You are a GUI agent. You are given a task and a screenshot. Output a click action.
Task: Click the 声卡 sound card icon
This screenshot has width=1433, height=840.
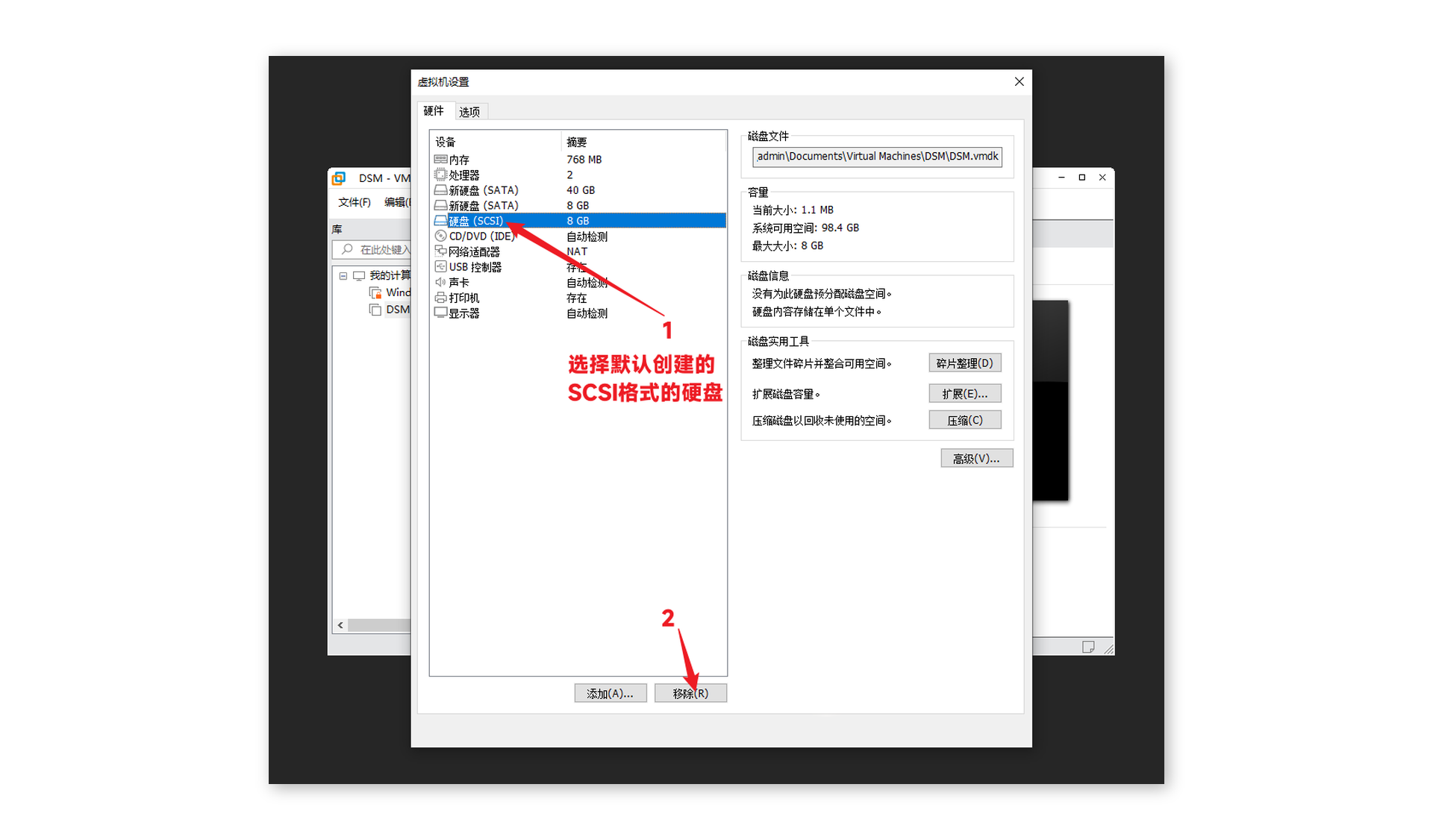440,282
